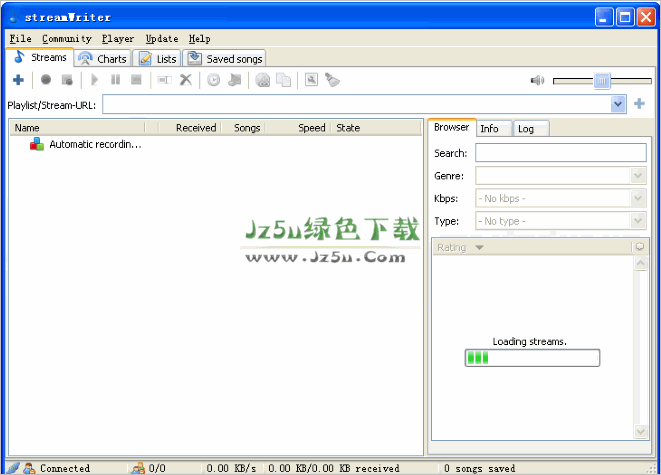This screenshot has width=661, height=475.
Task: Sort by the Songs column header
Action: coord(244,128)
